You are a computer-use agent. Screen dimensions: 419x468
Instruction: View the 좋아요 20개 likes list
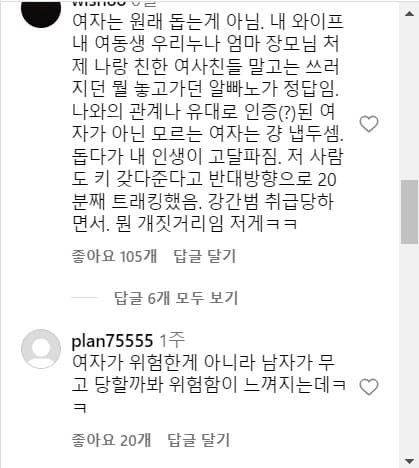tap(111, 440)
